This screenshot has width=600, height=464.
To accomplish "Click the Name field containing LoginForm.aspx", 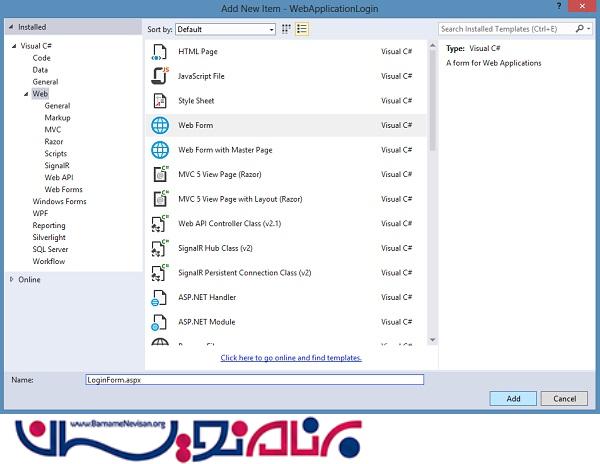I will point(255,380).
